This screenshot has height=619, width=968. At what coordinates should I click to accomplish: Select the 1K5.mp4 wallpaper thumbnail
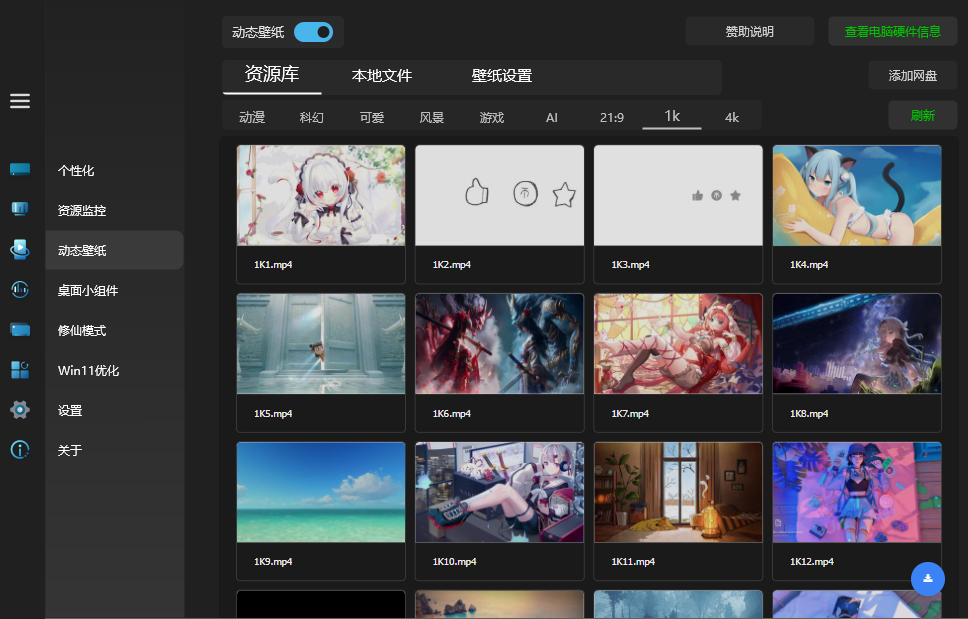click(x=321, y=344)
